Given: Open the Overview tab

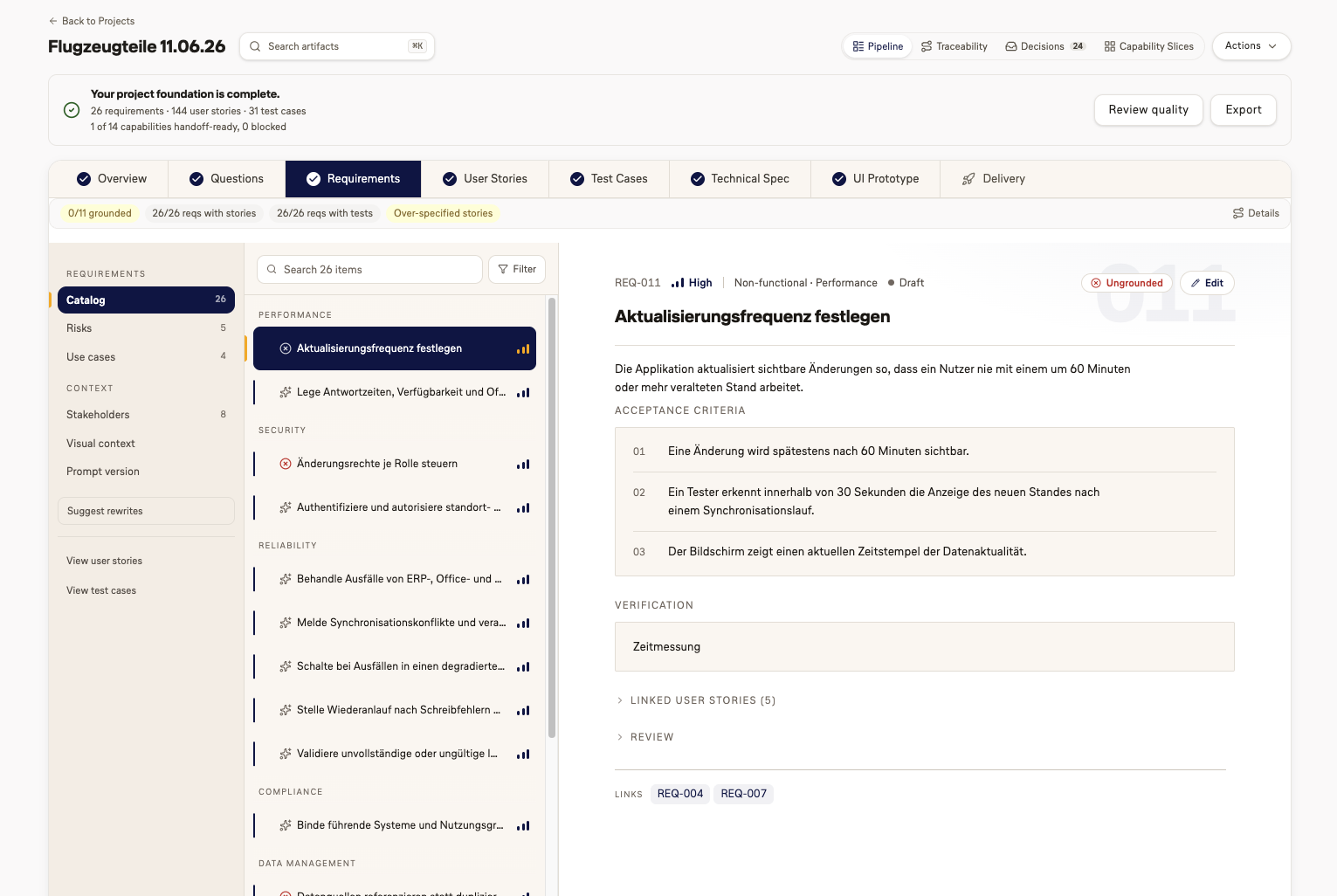Looking at the screenshot, I should pyautogui.click(x=111, y=179).
